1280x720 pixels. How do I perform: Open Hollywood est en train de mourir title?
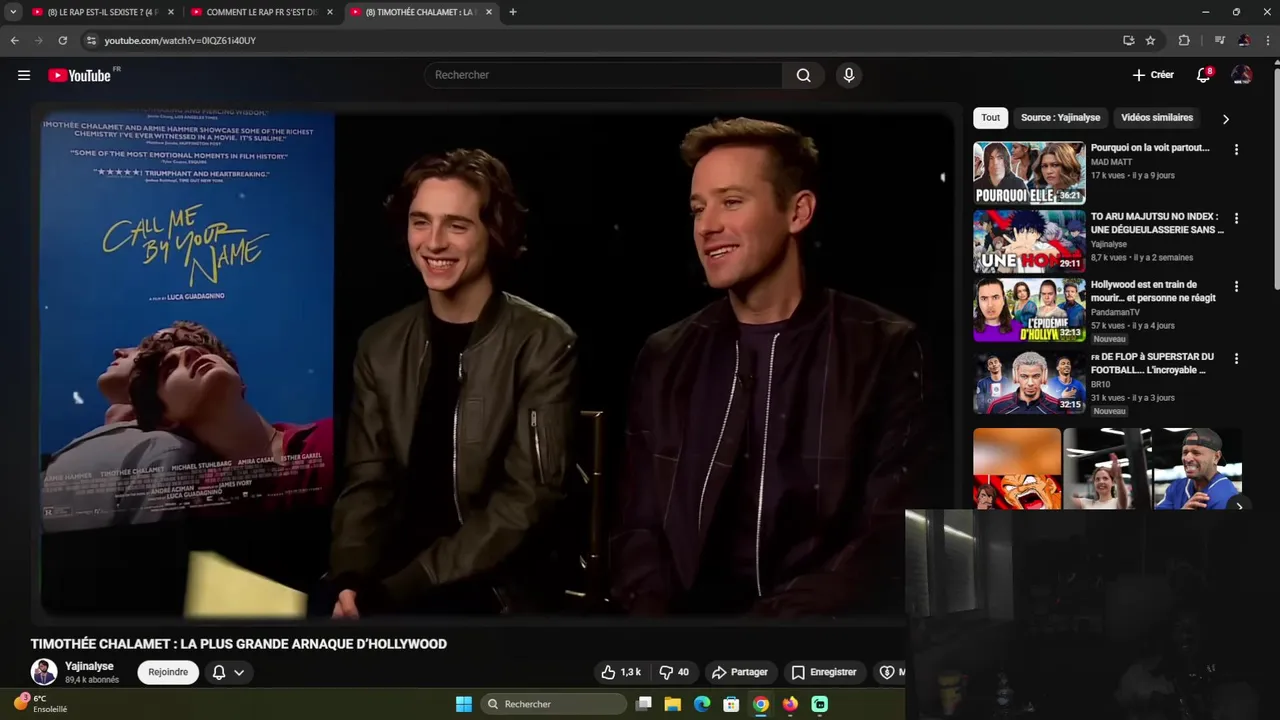click(x=1154, y=291)
